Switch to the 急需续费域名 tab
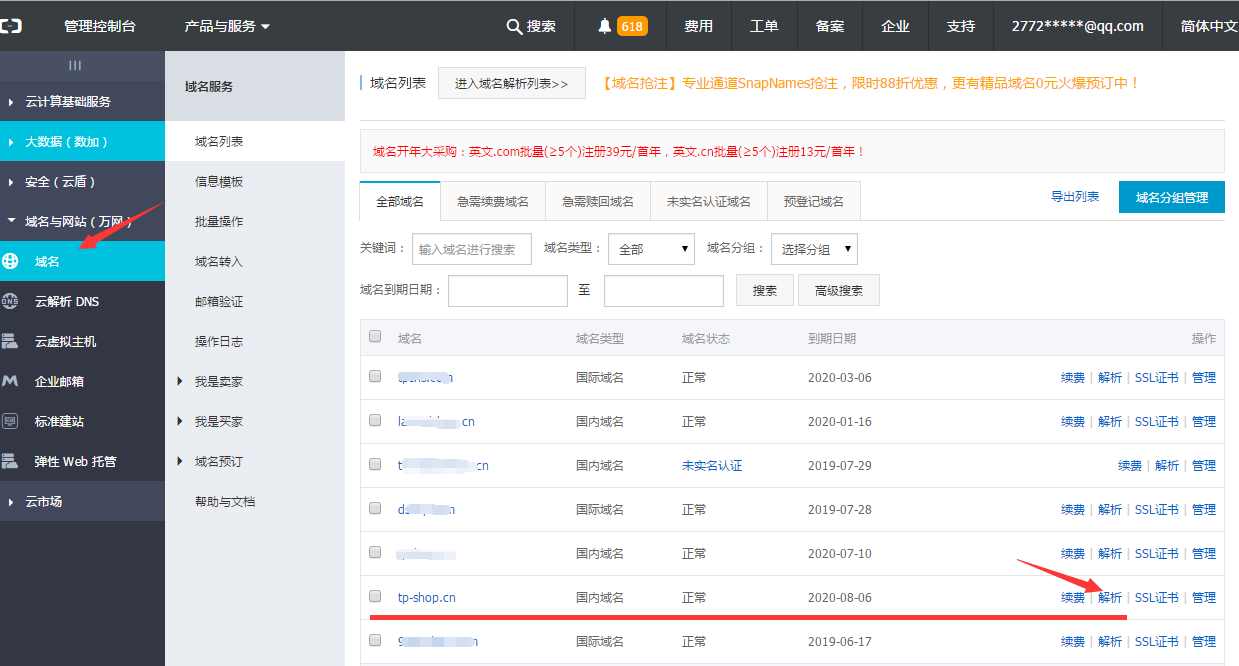The image size is (1239, 666). (x=493, y=201)
